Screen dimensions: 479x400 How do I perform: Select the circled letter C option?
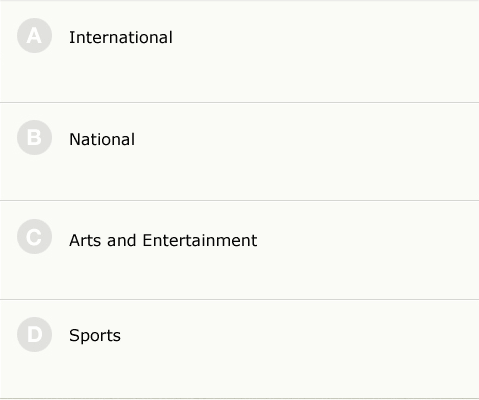click(x=34, y=237)
